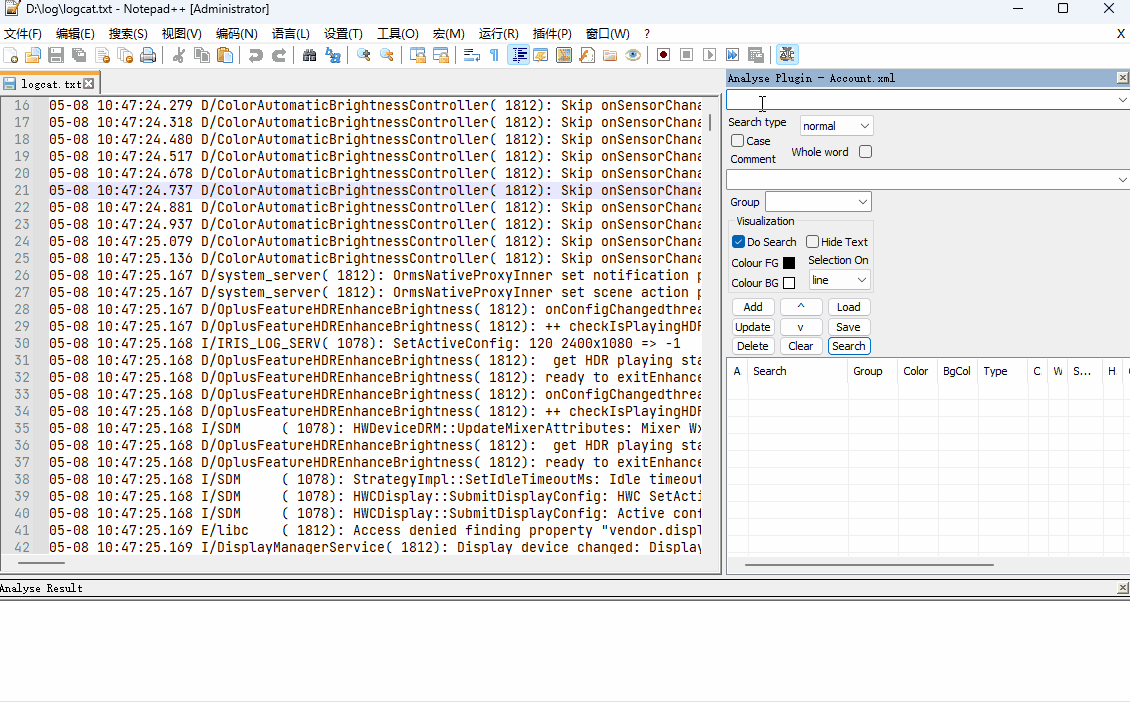This screenshot has width=1130, height=703.
Task: Open Folder as Workspace toolbar icon
Action: tap(610, 55)
